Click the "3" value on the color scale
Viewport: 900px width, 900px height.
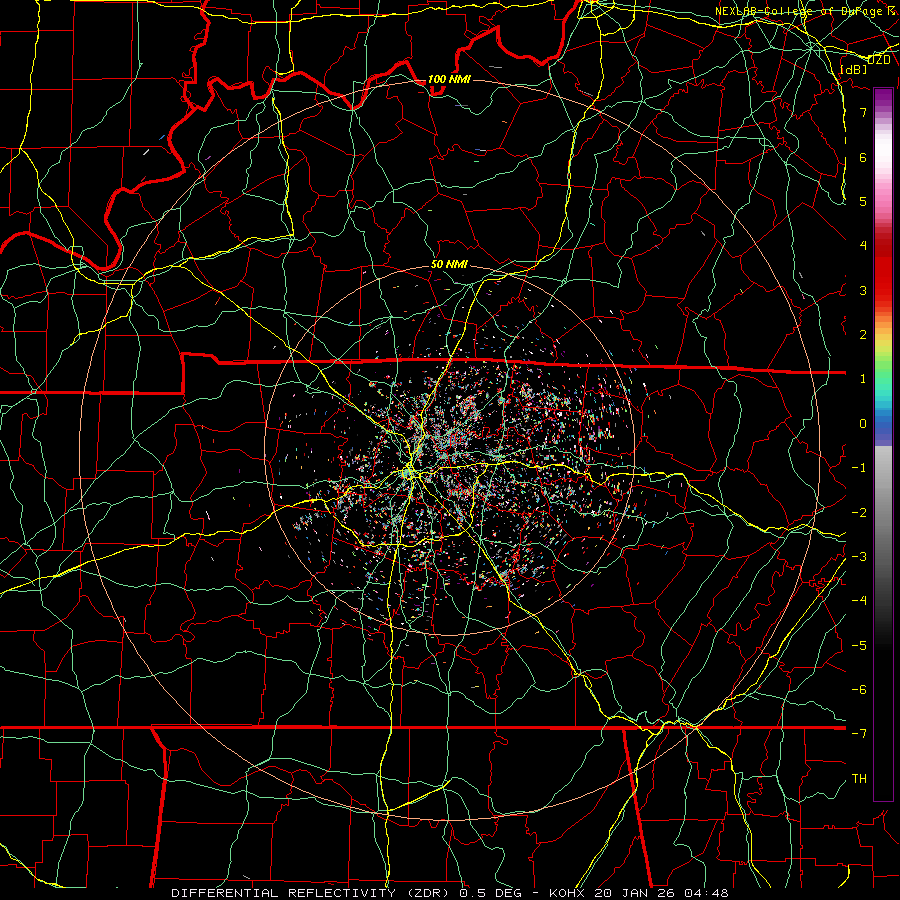tap(863, 290)
